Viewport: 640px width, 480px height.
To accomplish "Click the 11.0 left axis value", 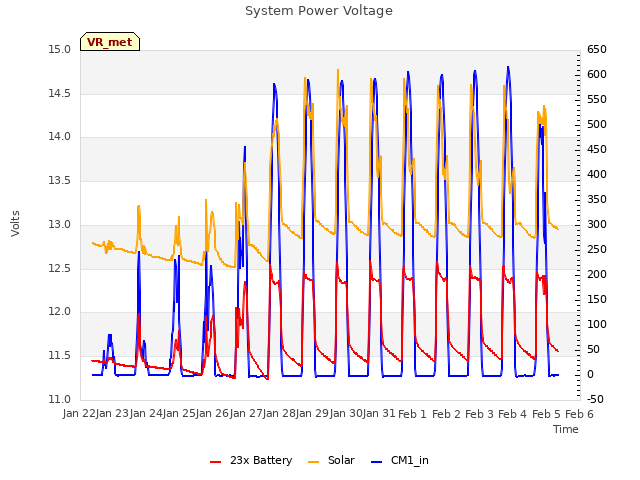I will click(59, 400).
